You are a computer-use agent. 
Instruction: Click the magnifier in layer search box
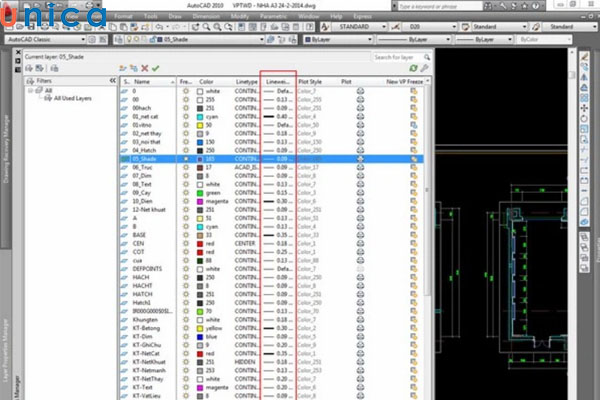[427, 57]
